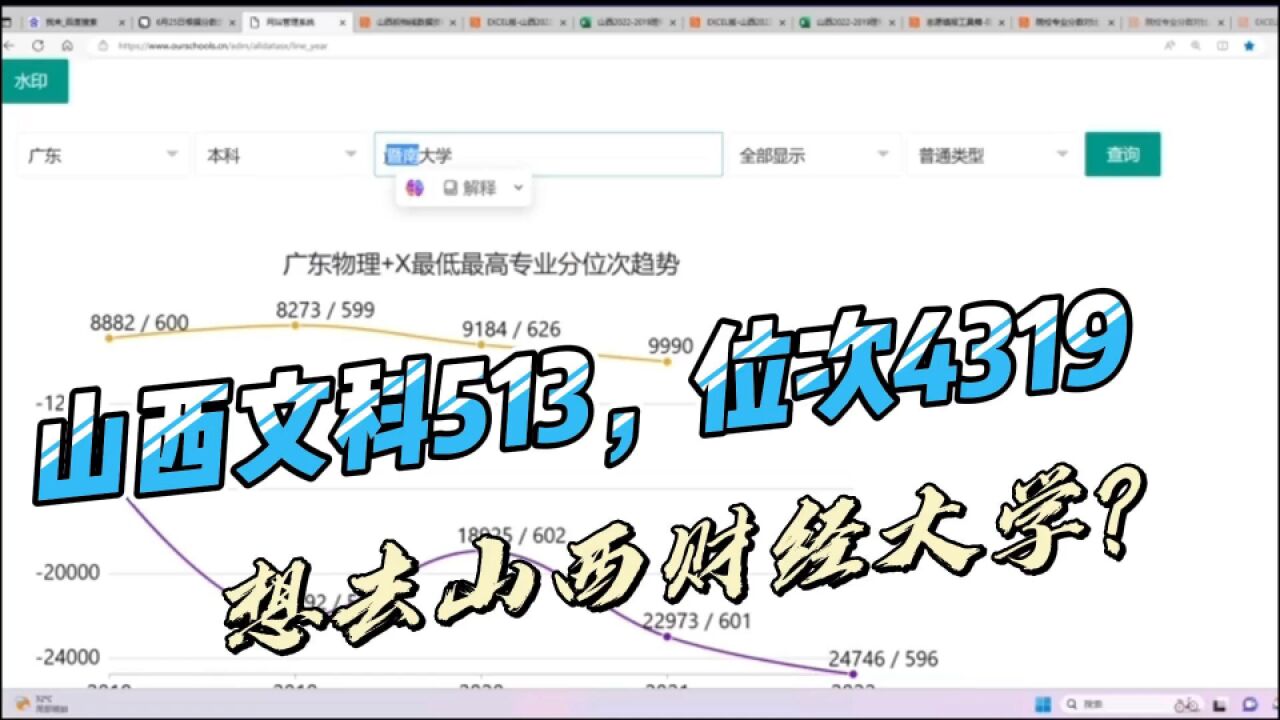View site info lock icon
This screenshot has width=1280, height=720.
(x=102, y=45)
